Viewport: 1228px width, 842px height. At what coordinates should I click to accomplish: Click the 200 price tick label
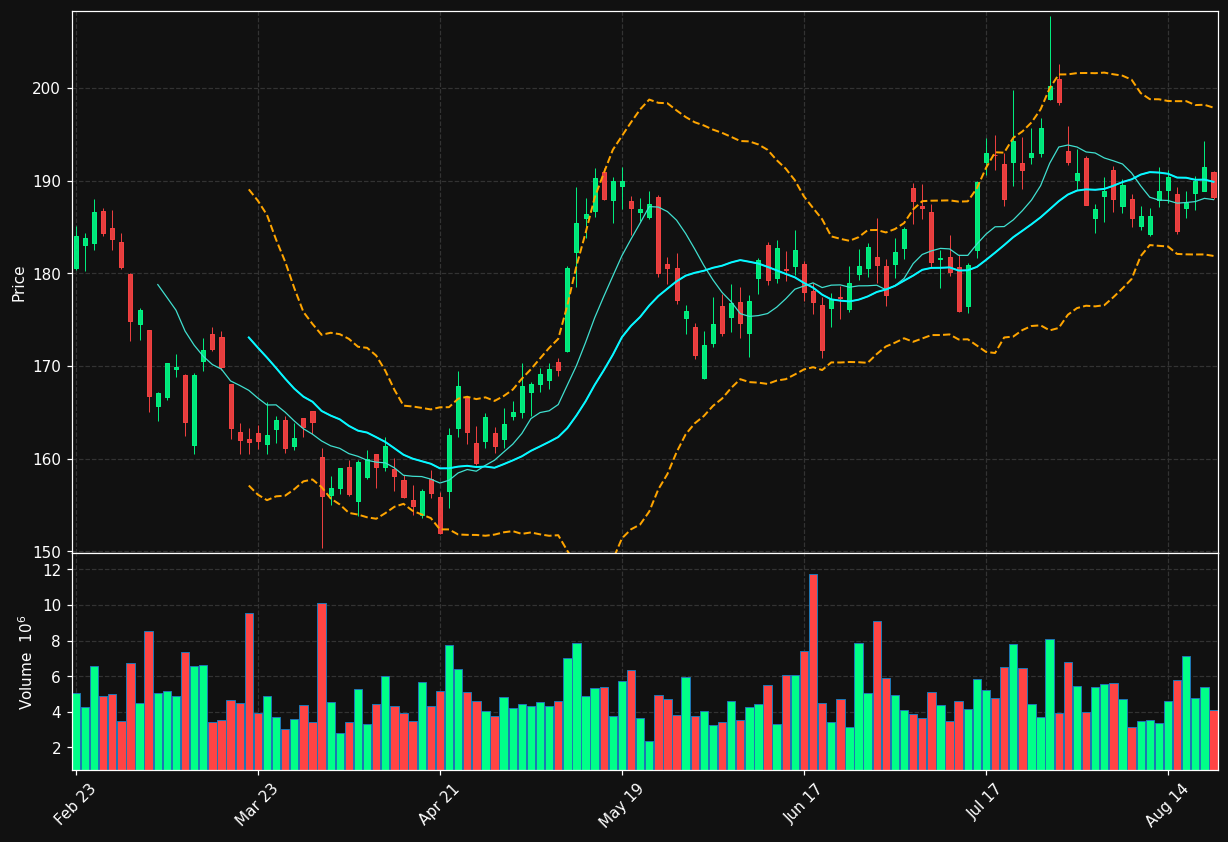pos(46,89)
